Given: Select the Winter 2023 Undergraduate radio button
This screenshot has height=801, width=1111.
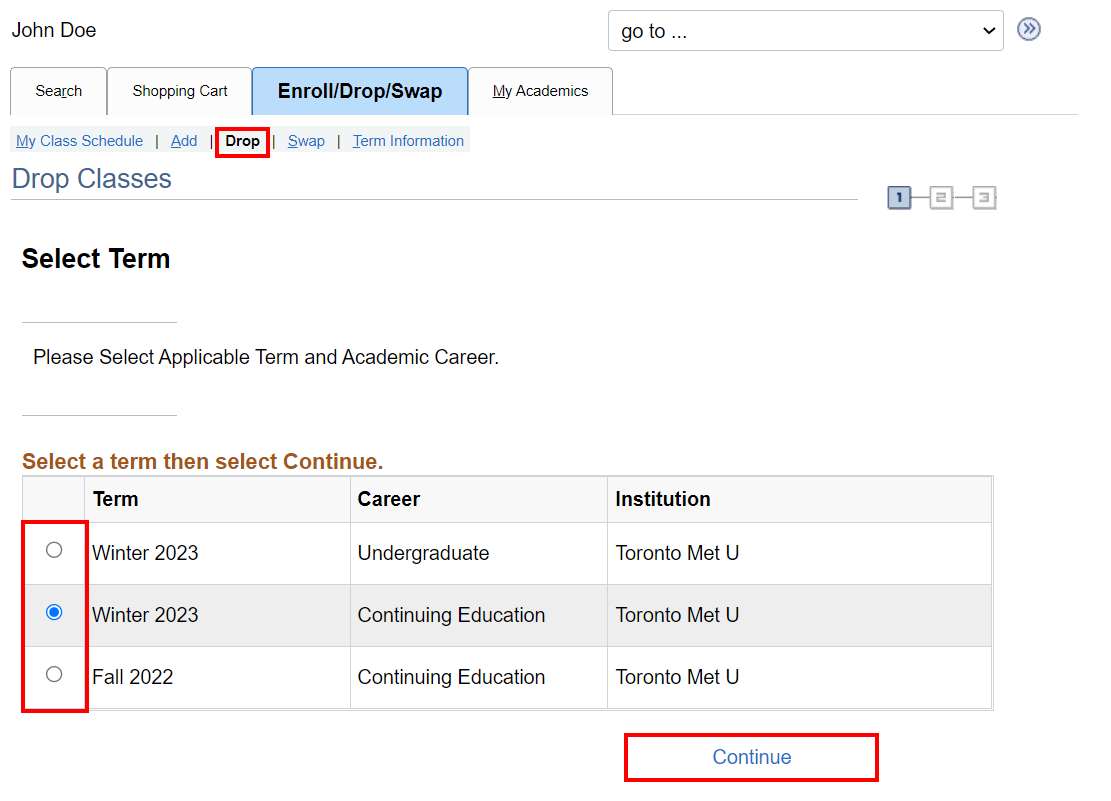Looking at the screenshot, I should point(54,550).
